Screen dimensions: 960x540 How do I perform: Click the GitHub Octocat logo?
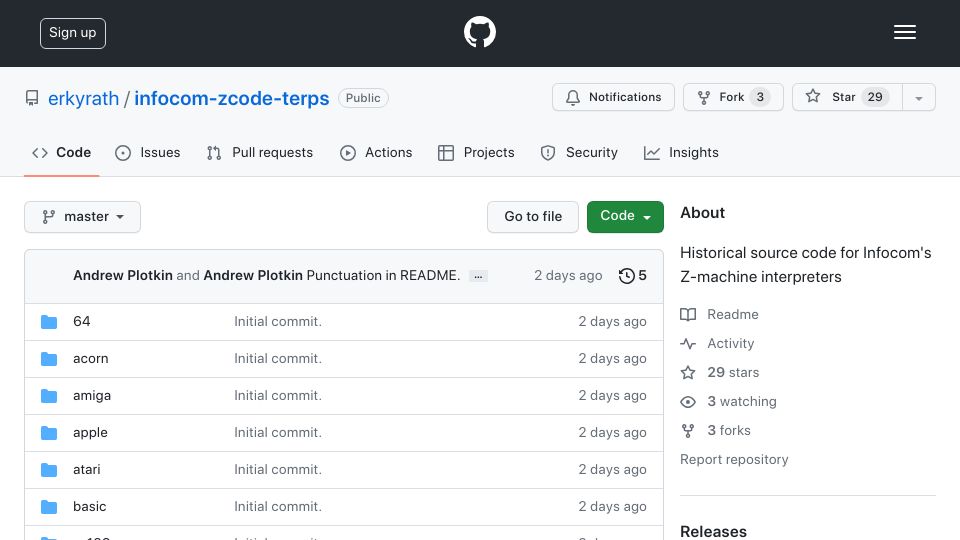[x=479, y=32]
